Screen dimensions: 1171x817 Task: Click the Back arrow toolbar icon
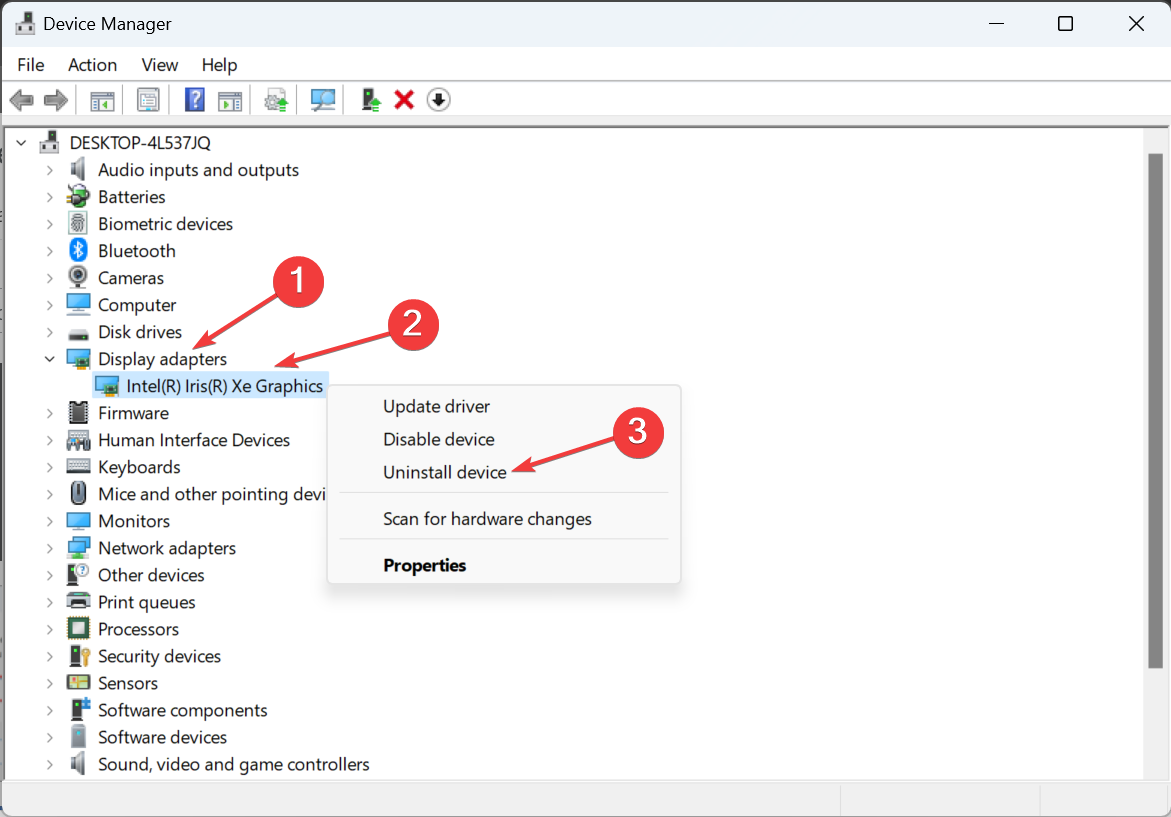point(22,100)
